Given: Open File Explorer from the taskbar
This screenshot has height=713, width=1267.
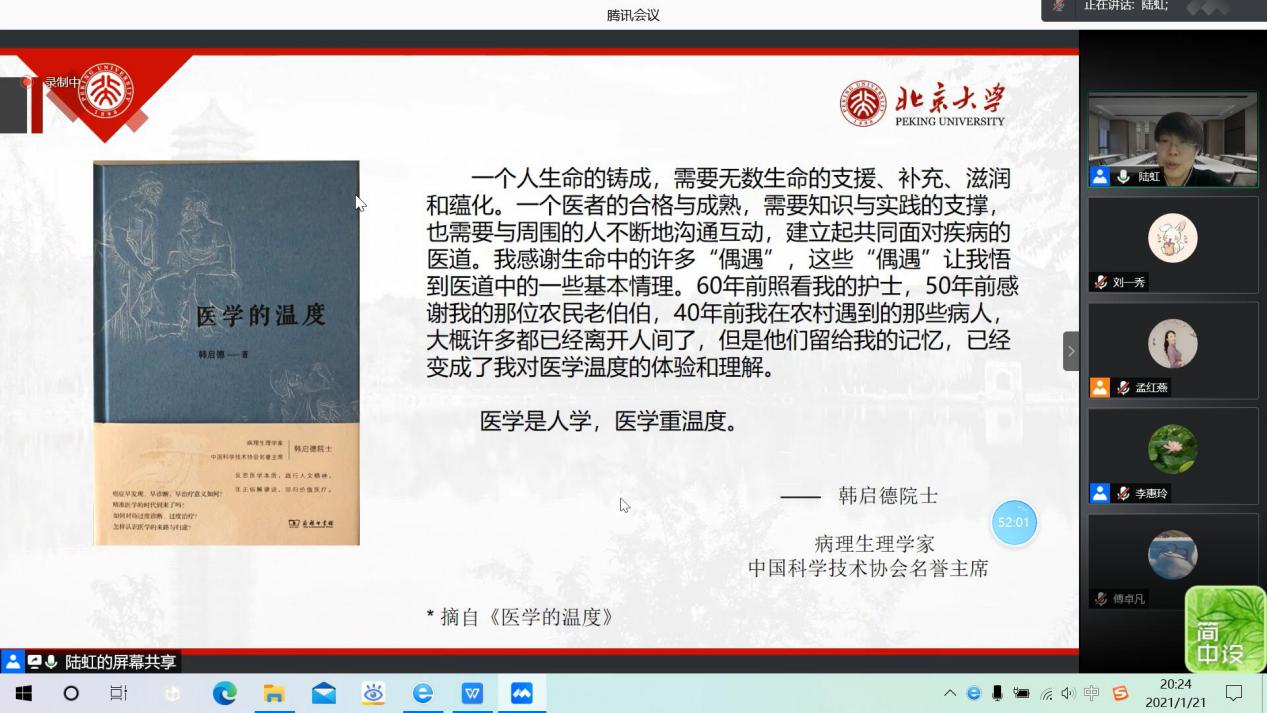Looking at the screenshot, I should point(273,693).
